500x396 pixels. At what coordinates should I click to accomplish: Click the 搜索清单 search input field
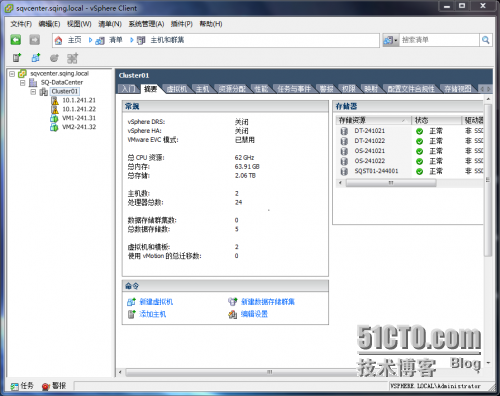click(x=439, y=40)
